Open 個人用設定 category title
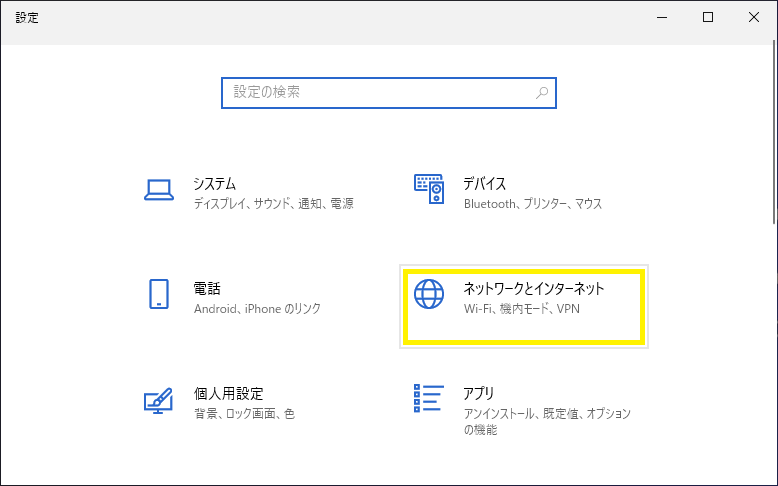Viewport: 778px width, 486px height. point(229,394)
